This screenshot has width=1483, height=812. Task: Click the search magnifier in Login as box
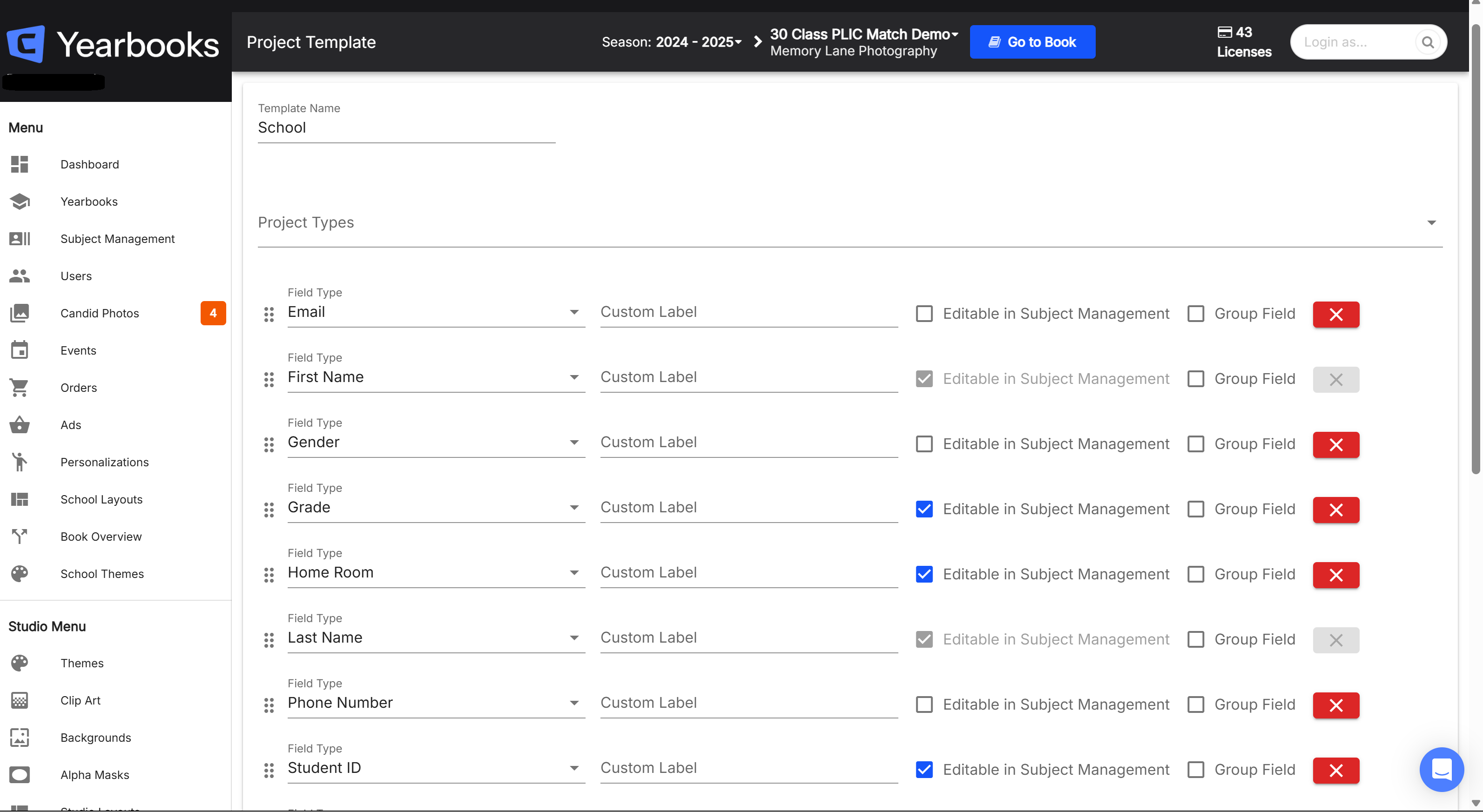point(1427,42)
